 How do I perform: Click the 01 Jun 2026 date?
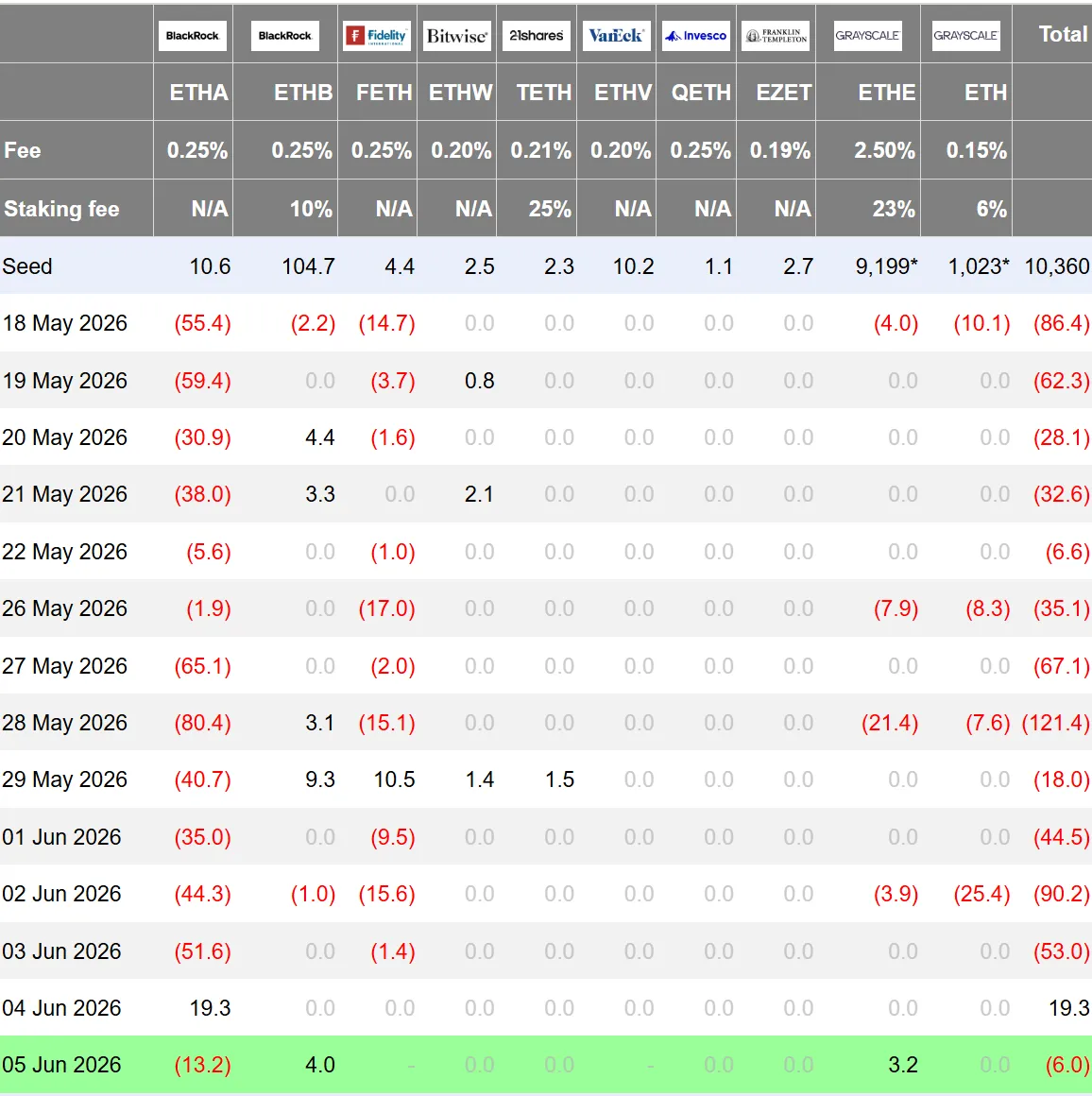[x=61, y=837]
